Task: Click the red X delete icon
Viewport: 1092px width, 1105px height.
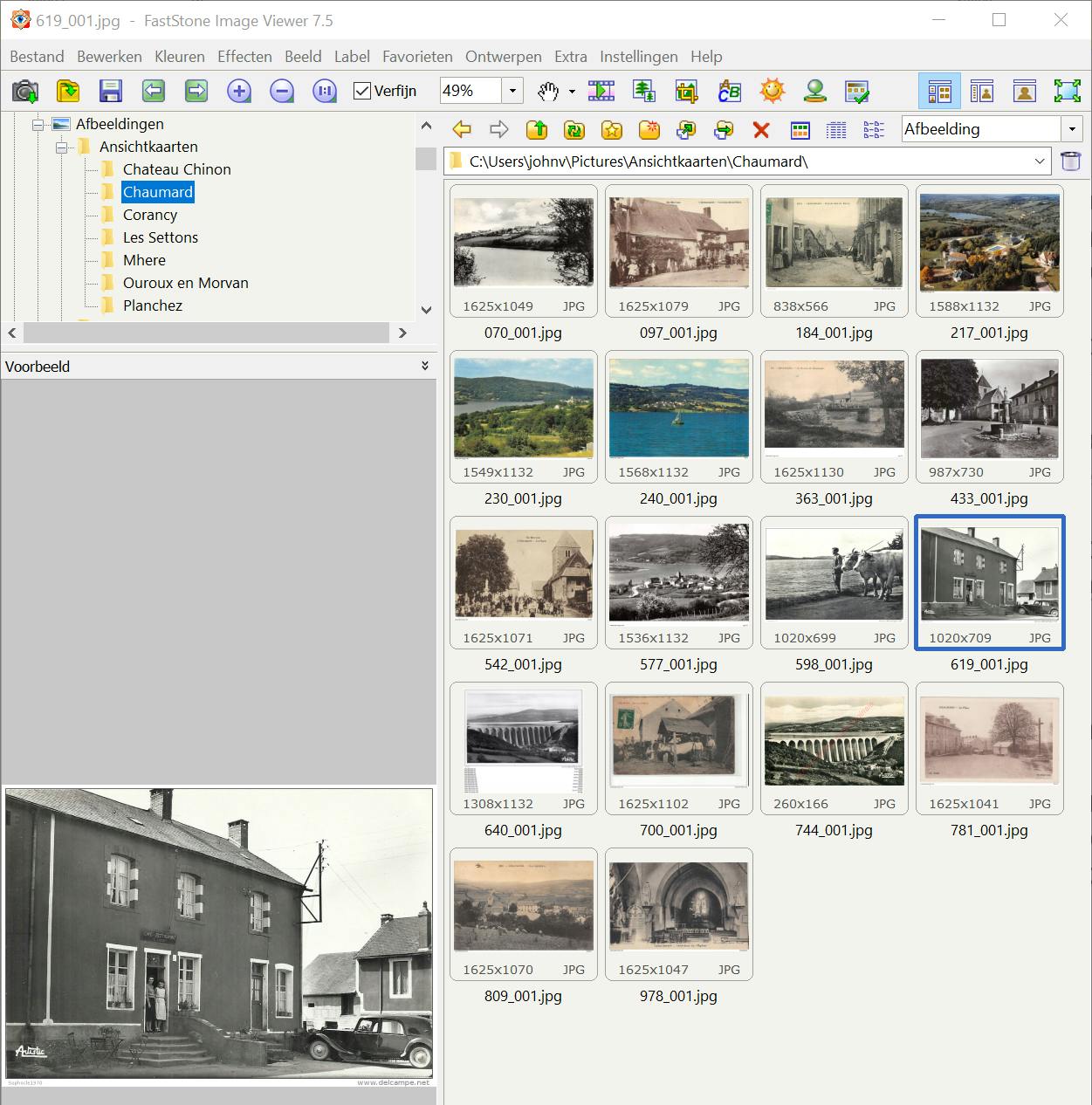Action: 760,130
